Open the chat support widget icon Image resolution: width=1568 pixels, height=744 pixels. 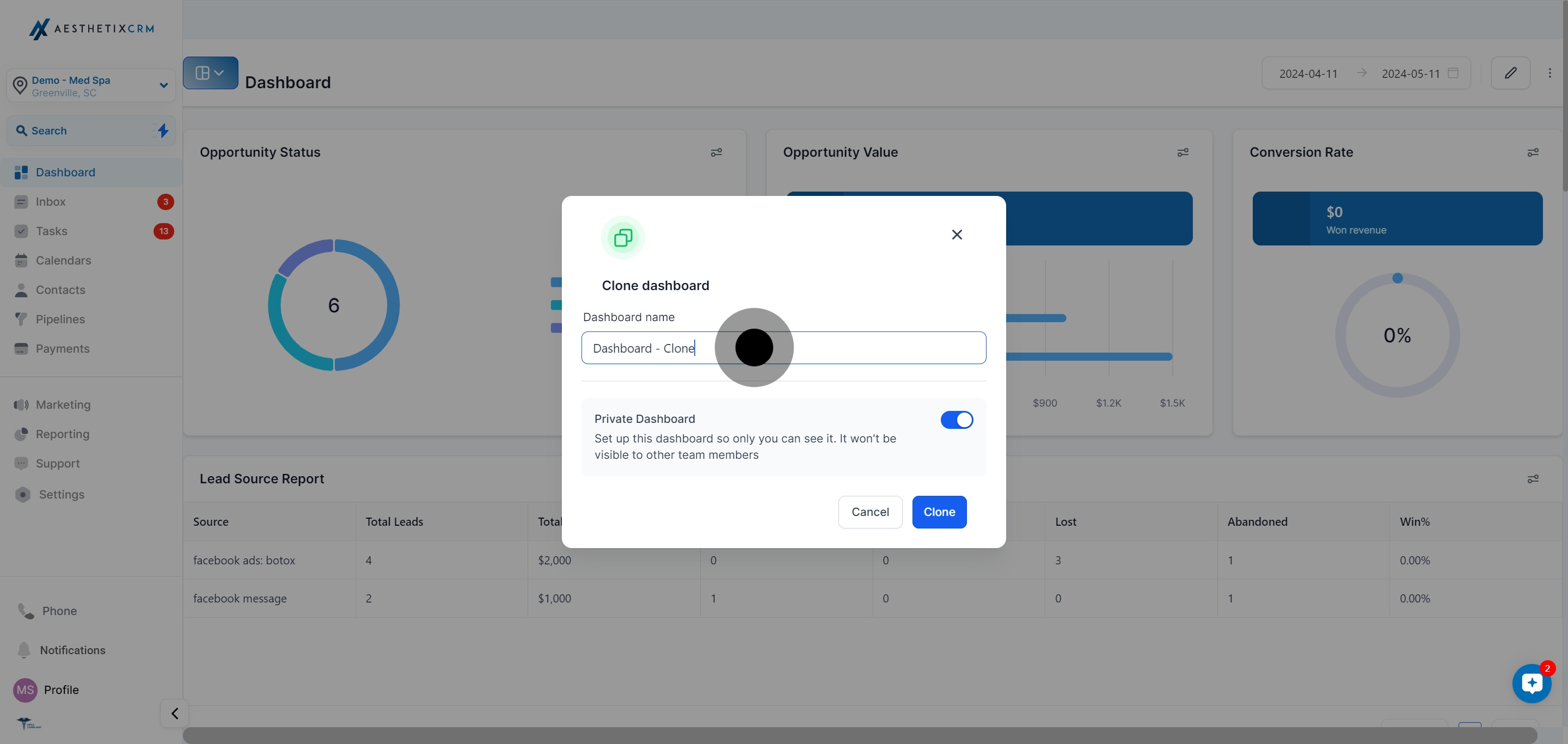(x=1532, y=683)
